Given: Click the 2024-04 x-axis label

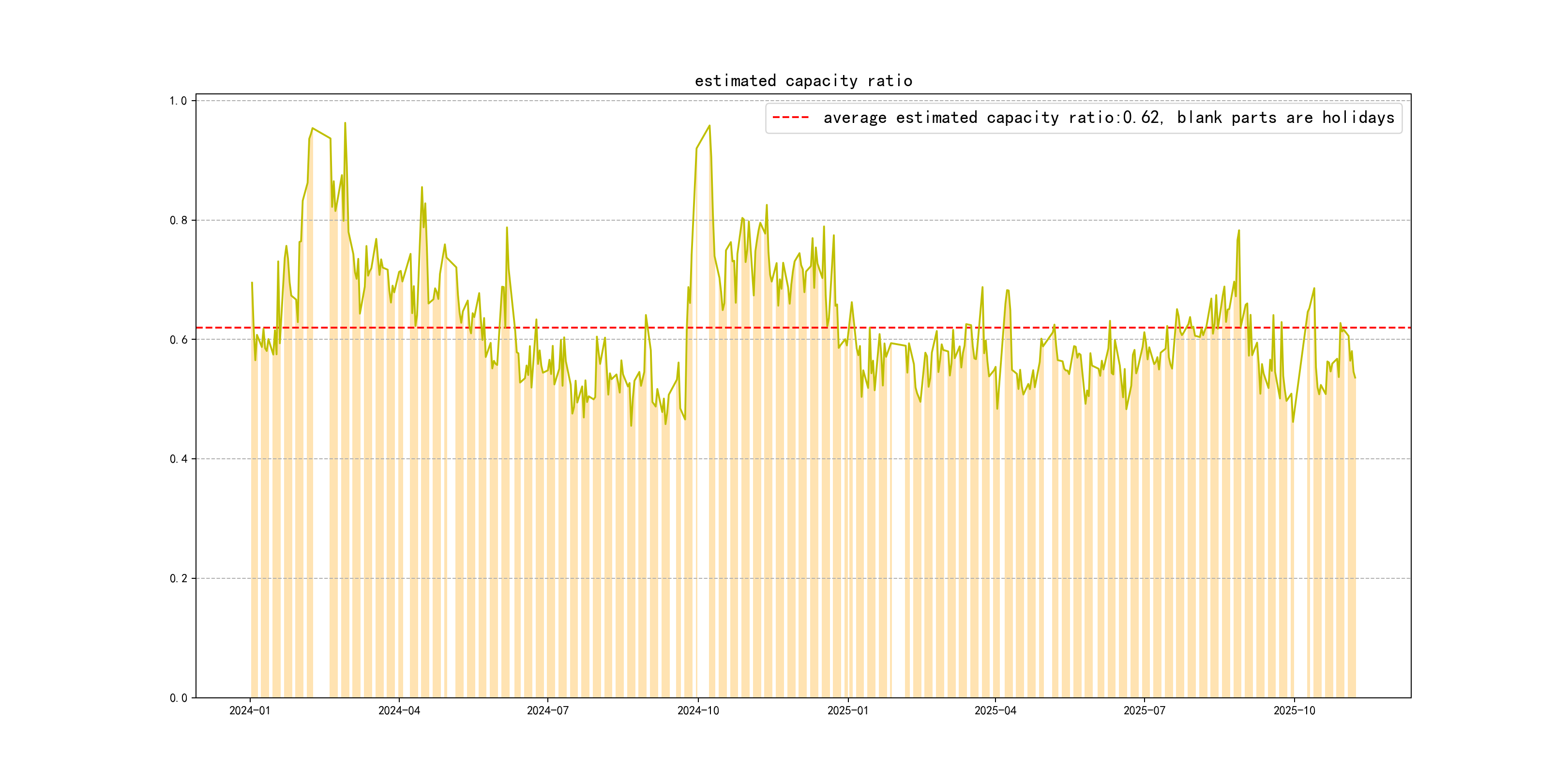Looking at the screenshot, I should point(399,710).
